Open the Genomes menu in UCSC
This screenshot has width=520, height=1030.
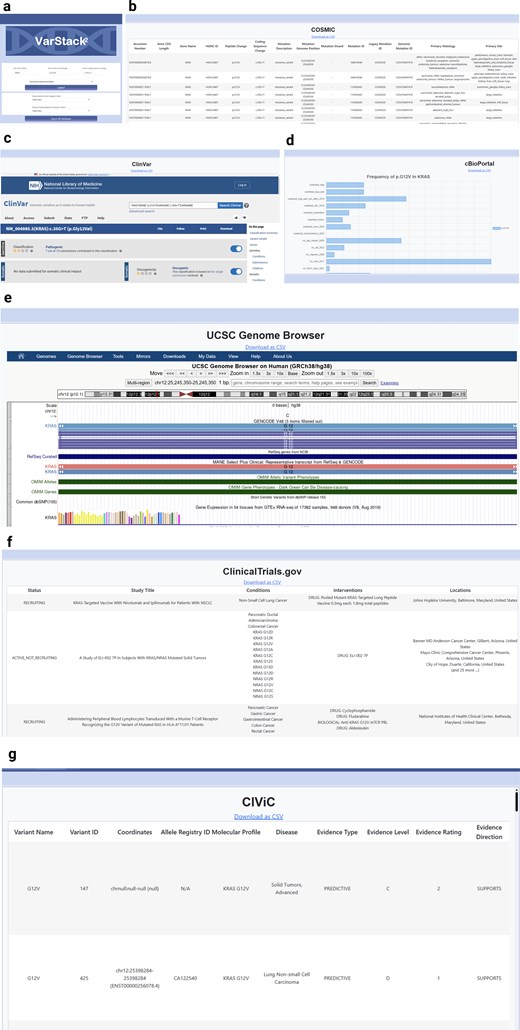point(46,356)
